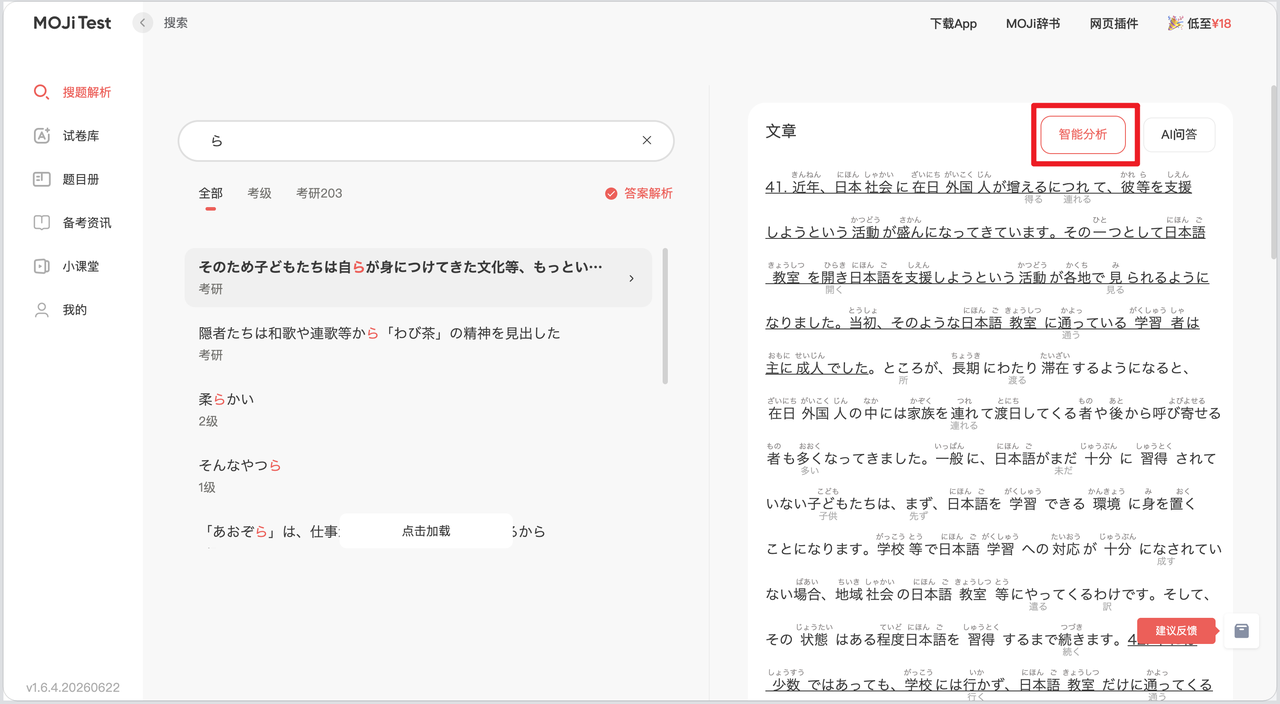Click the chevron on the first result
Viewport: 1280px width, 704px height.
(631, 278)
